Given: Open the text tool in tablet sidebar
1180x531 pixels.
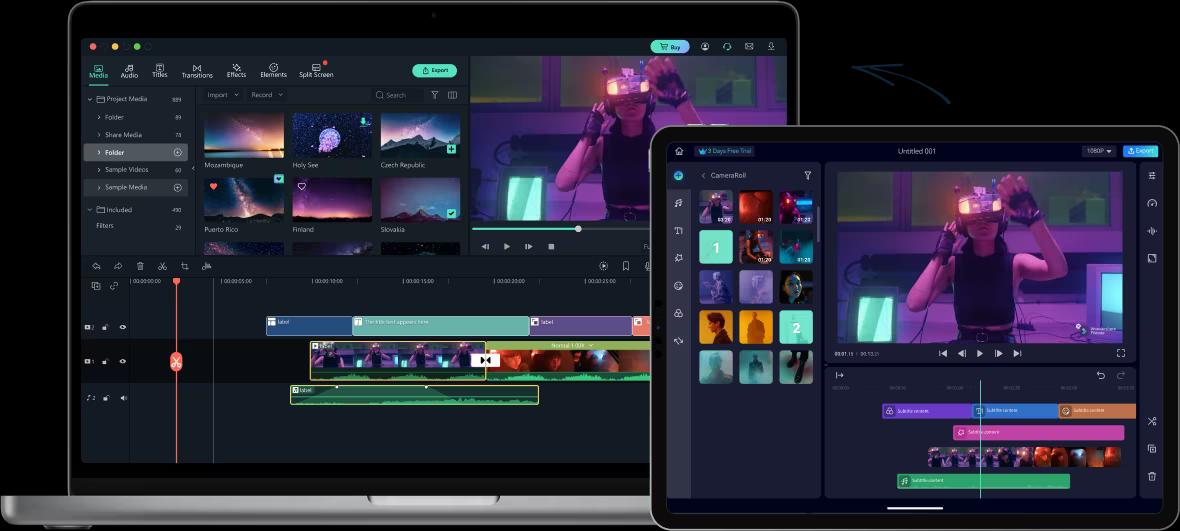Looking at the screenshot, I should [678, 231].
